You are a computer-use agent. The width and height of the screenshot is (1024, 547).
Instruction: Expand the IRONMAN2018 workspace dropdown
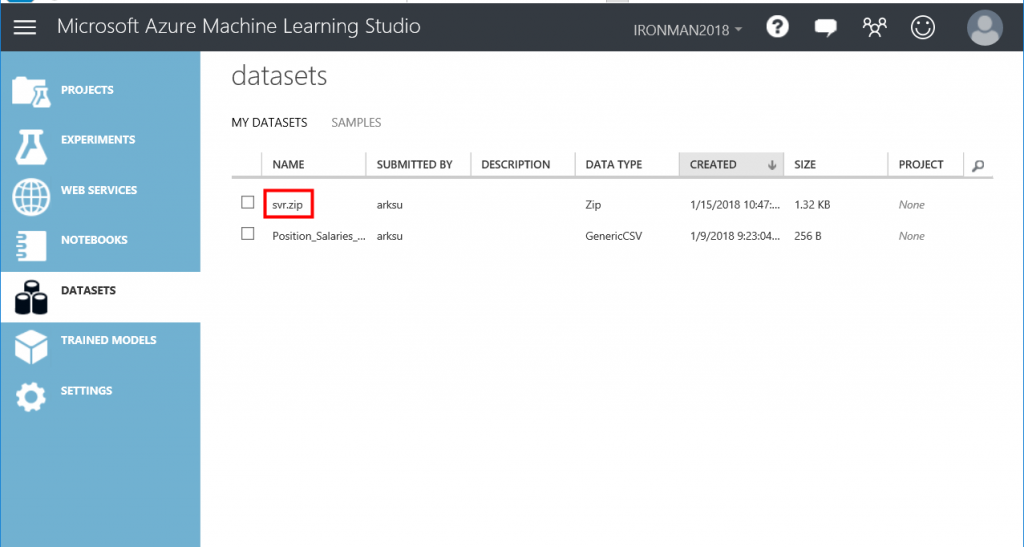pyautogui.click(x=688, y=30)
